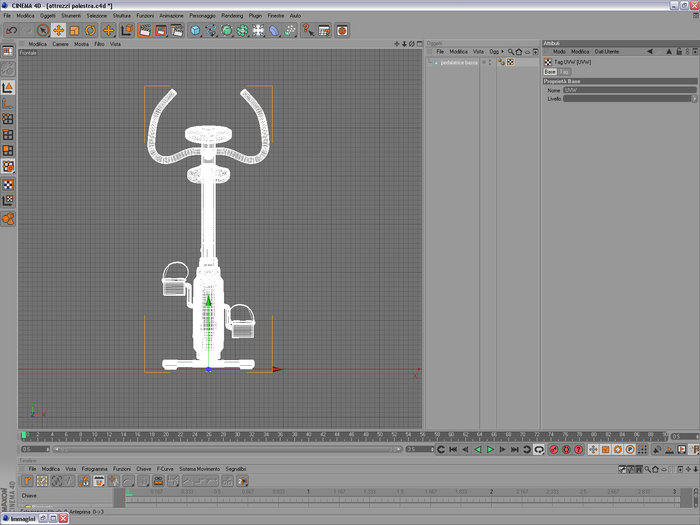
Task: Open the deformer capsule icon
Action: (x=274, y=30)
